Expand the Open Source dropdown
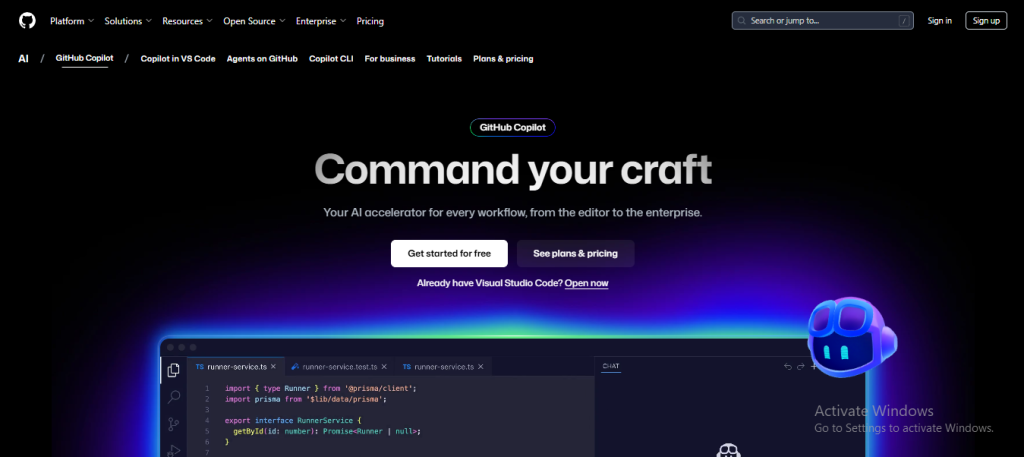The width and height of the screenshot is (1024, 457). [x=254, y=21]
